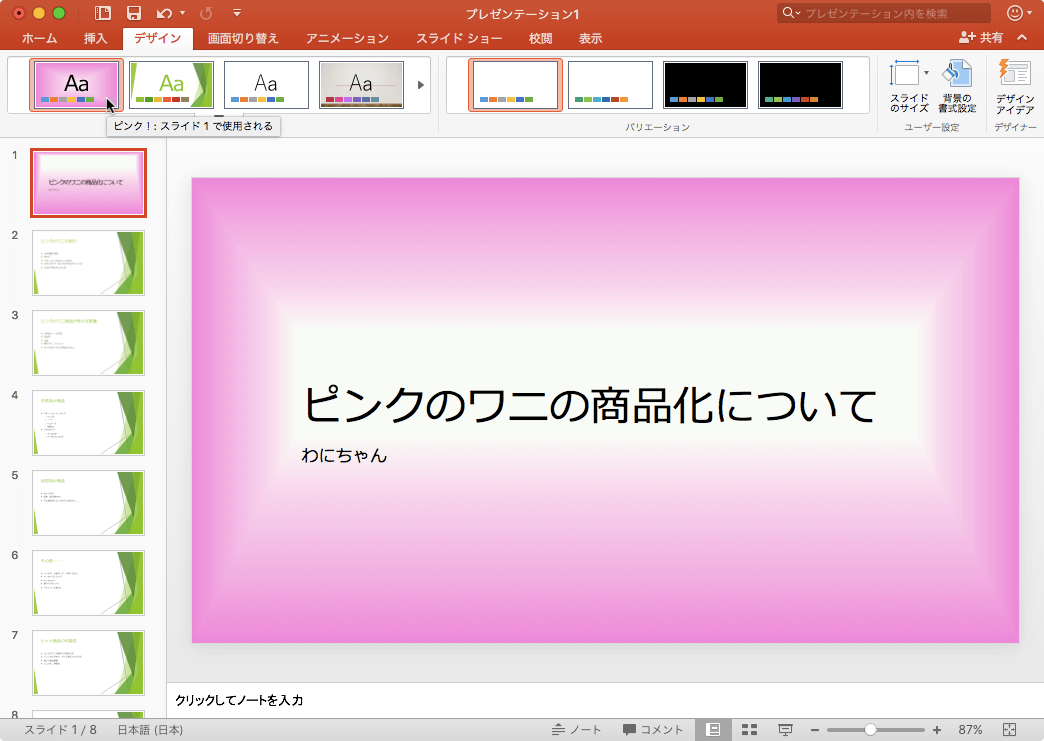Open Format Background (背景の書式設定) tool
The image size is (1044, 741).
point(957,85)
